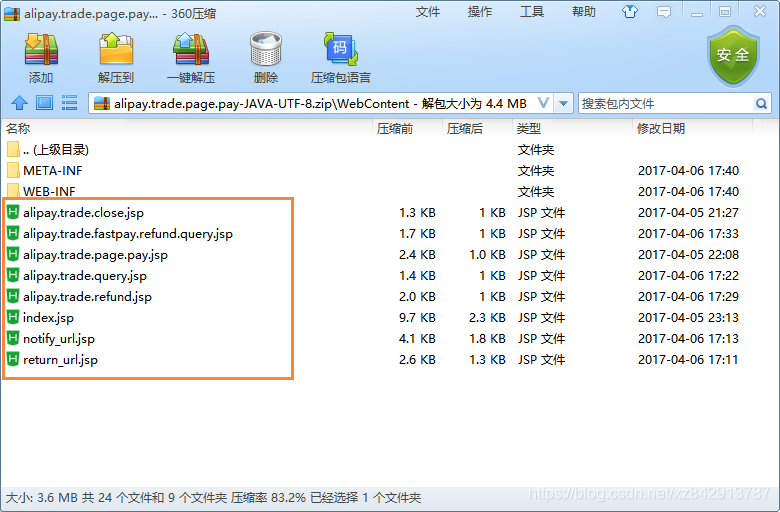Viewport: 780px width, 512px height.
Task: Sort by the 修改日期 column header
Action: coord(693,129)
